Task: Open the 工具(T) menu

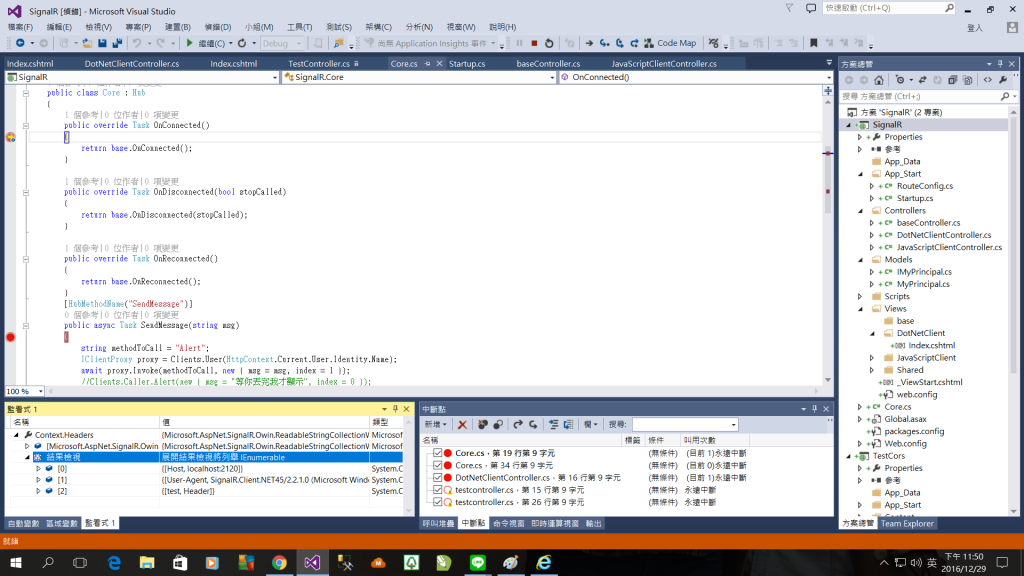Action: point(300,27)
